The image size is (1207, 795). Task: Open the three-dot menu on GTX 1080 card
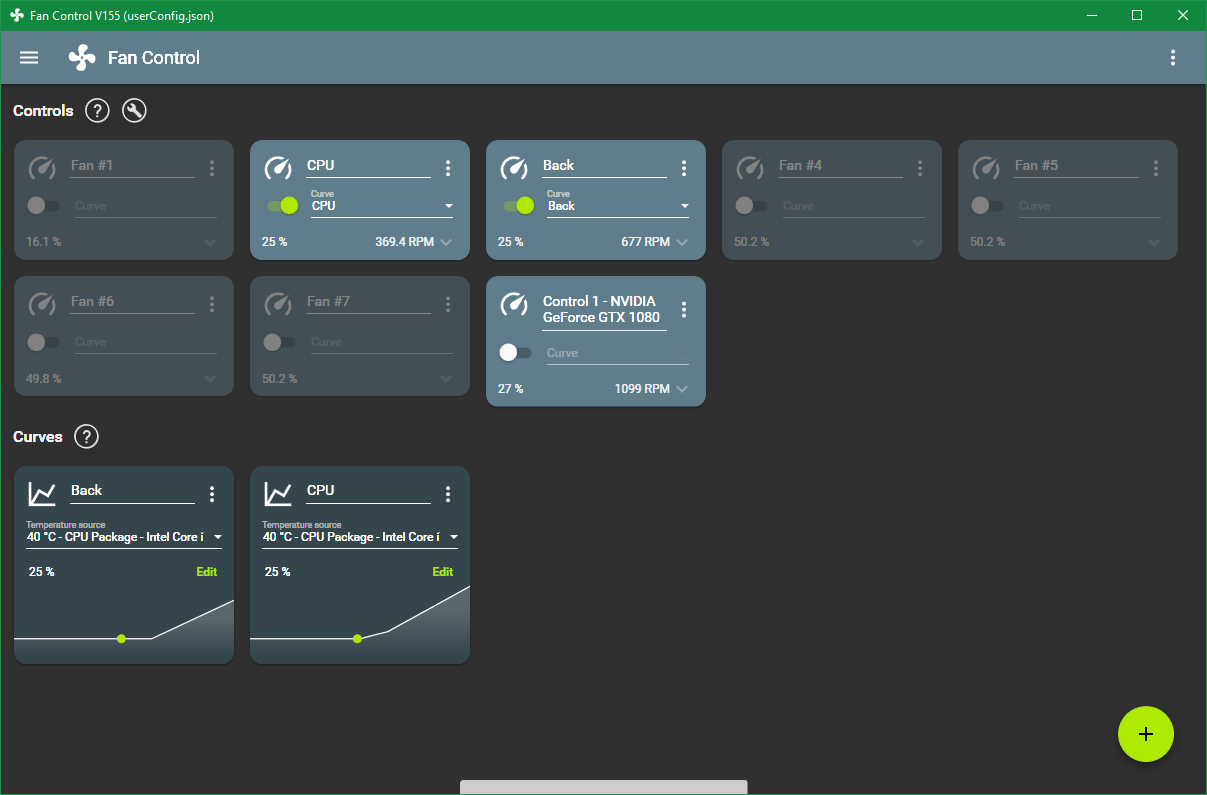click(x=684, y=309)
